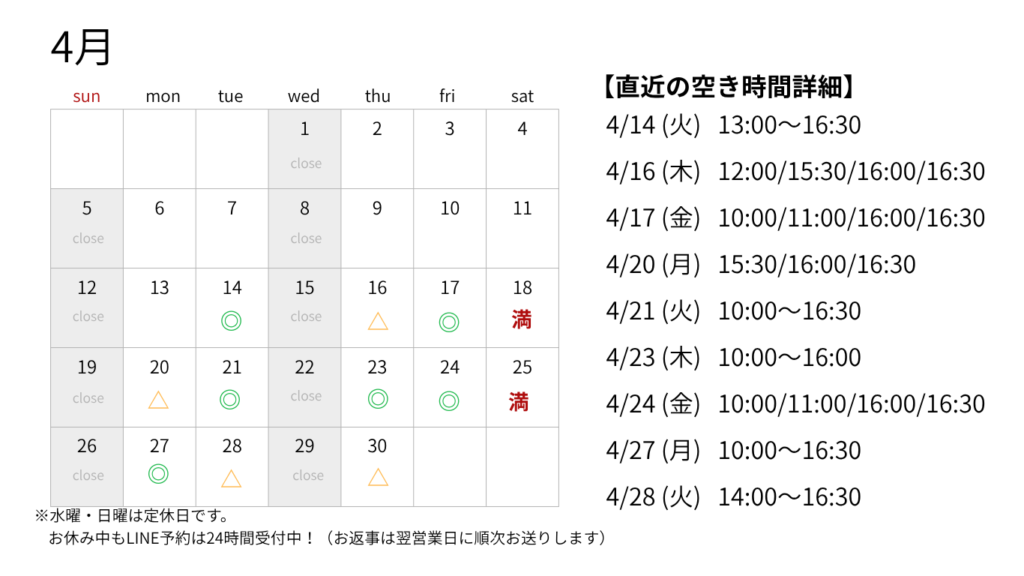Click the triangle icon on April 30
Image resolution: width=1024 pixels, height=576 pixels.
tap(377, 477)
